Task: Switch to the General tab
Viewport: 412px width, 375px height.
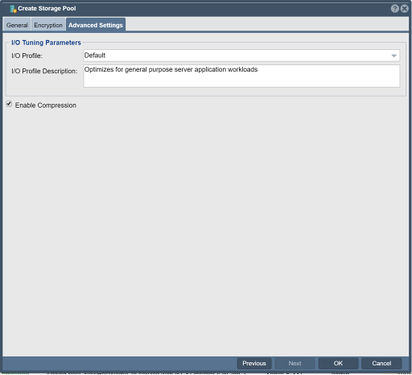Action: click(x=17, y=25)
